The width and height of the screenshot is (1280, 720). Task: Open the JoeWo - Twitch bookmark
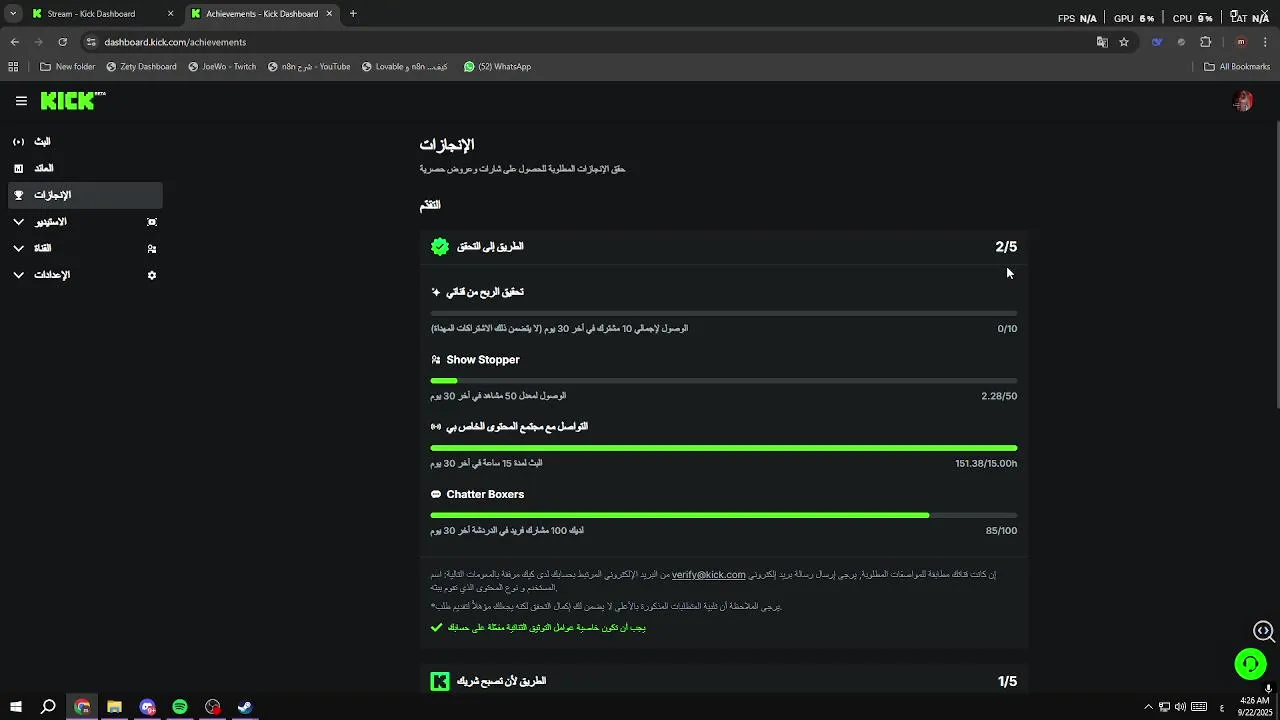coord(222,67)
